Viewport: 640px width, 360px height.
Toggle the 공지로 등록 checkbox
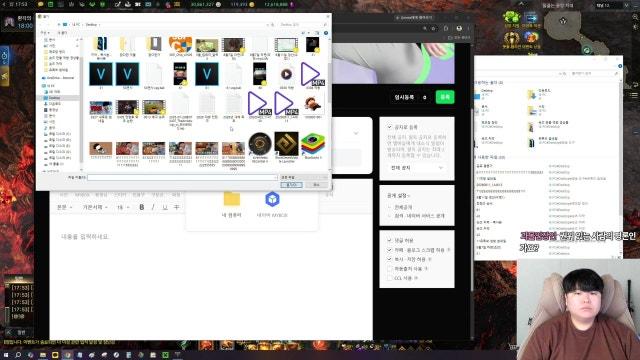tap(389, 127)
